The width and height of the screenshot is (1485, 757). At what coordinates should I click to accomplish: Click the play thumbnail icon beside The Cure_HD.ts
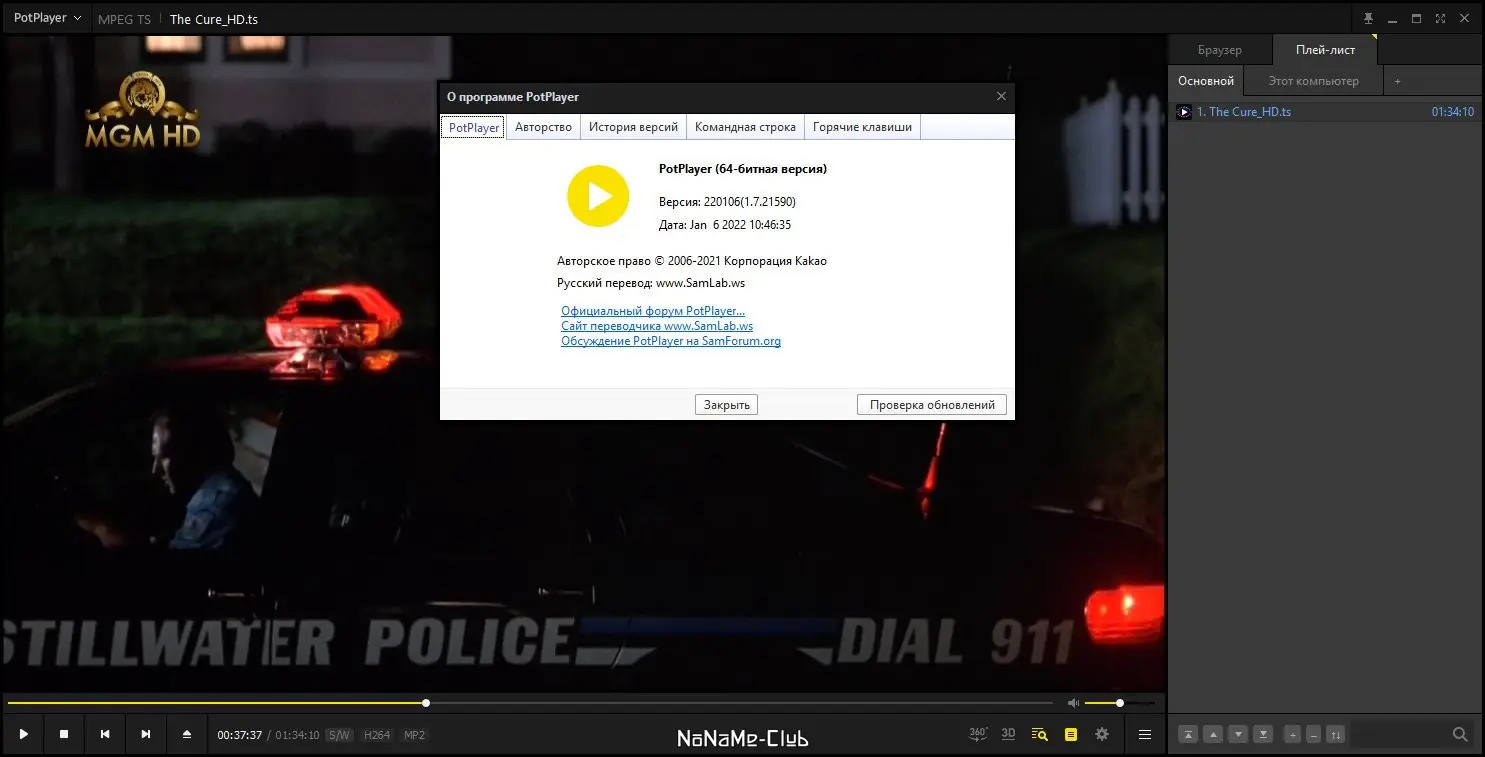pyautogui.click(x=1184, y=112)
